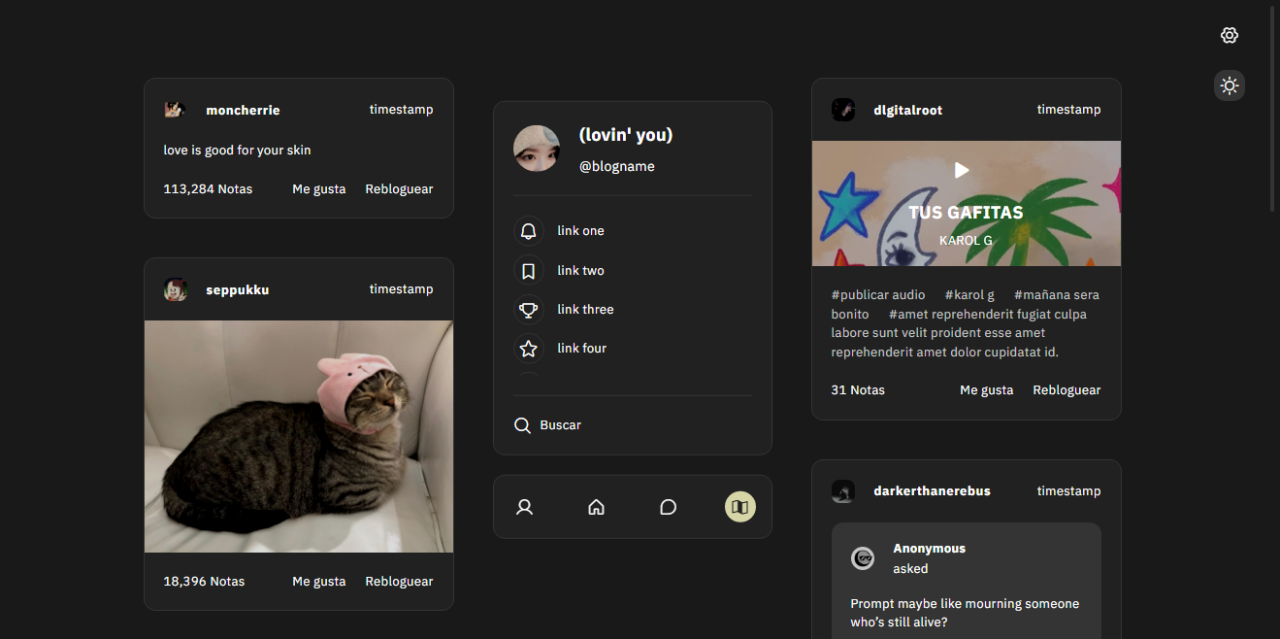Toggle light mode with sun icon
1280x639 pixels.
tap(1229, 86)
